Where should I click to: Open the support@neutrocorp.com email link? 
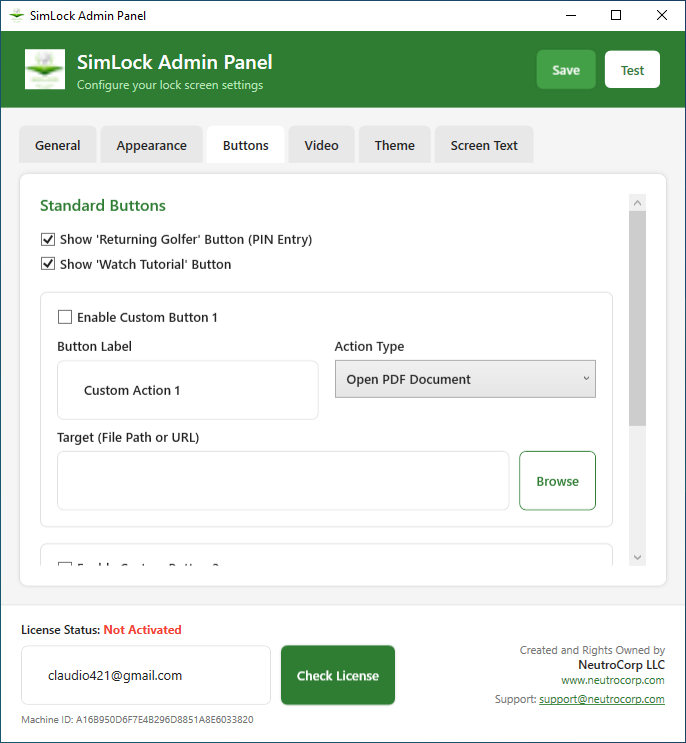pos(601,700)
